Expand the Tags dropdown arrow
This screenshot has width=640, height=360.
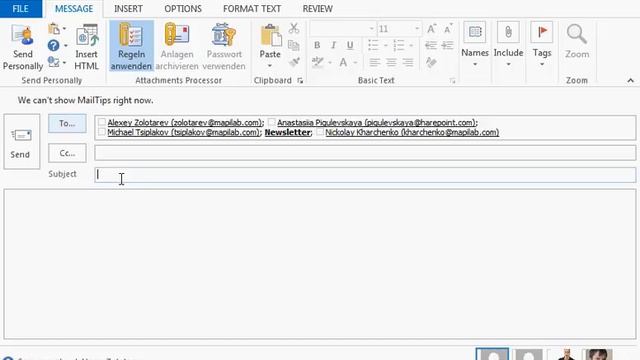[x=542, y=64]
